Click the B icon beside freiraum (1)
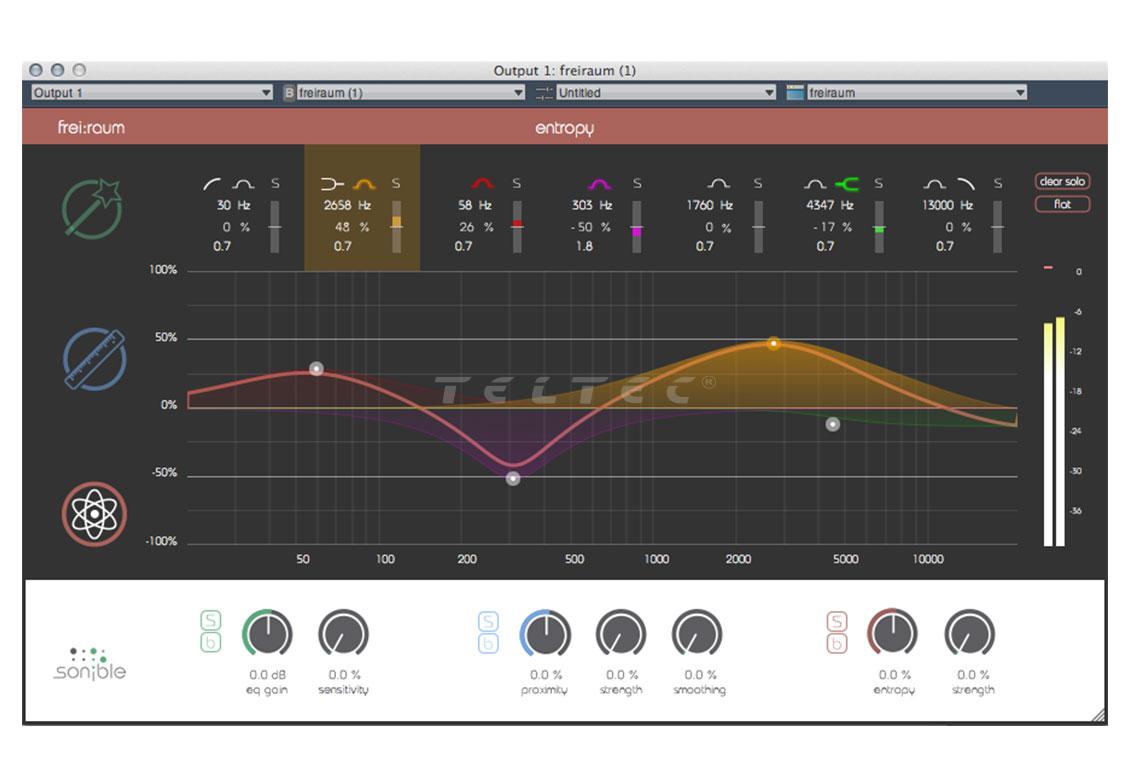This screenshot has height=782, width=1140. point(289,93)
